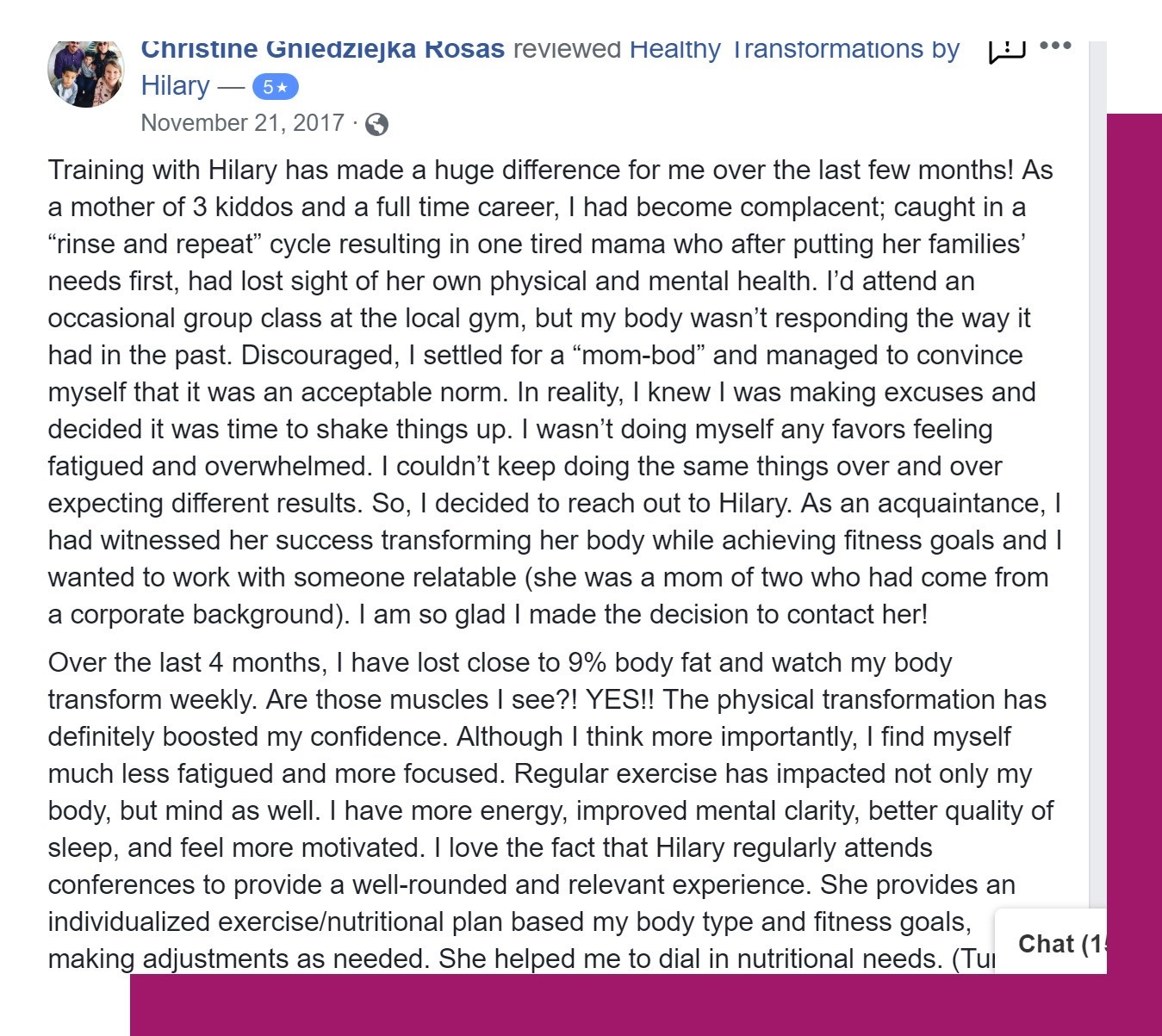Viewport: 1162px width, 1036px height.
Task: Click the Hilary link beside rating badge
Action: click(x=175, y=86)
